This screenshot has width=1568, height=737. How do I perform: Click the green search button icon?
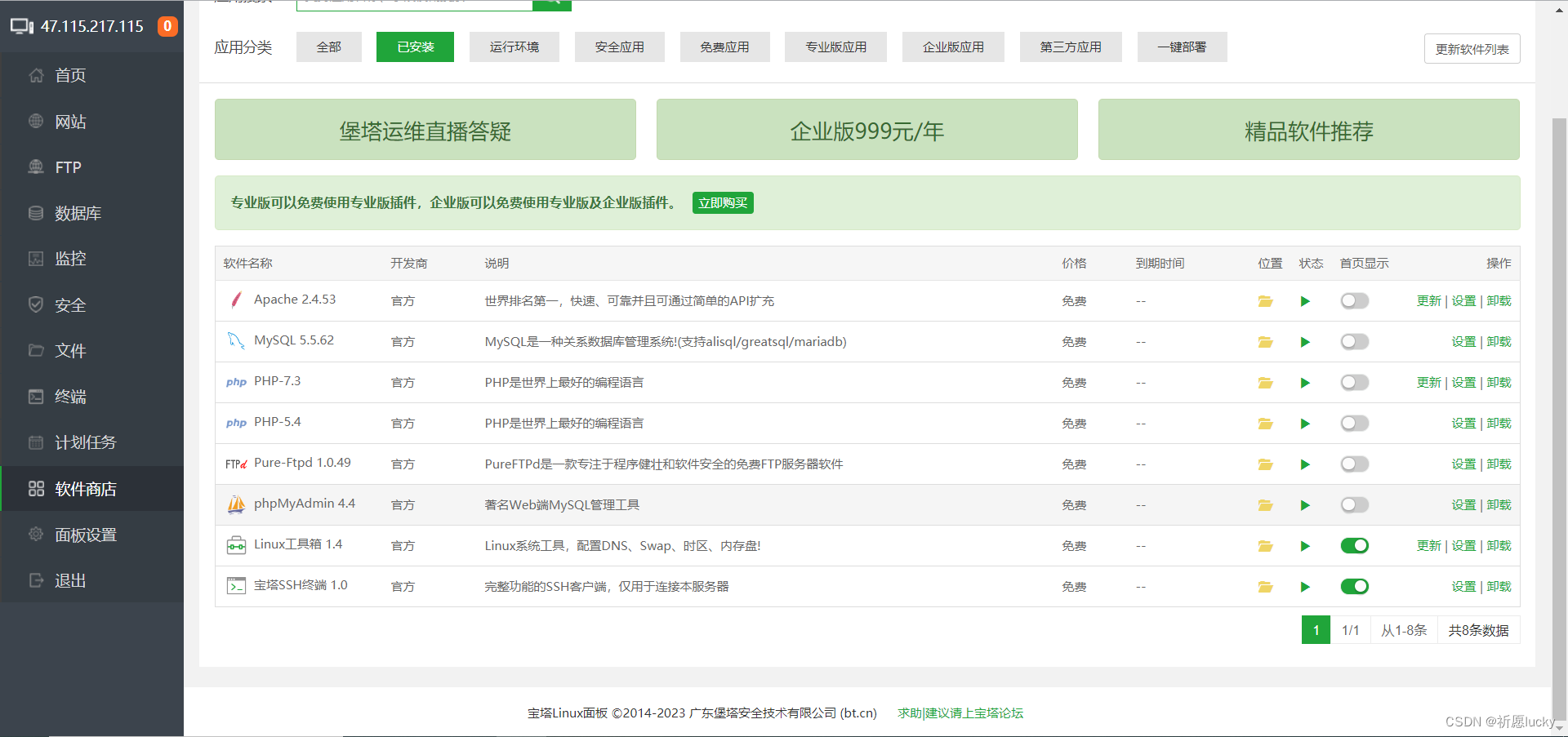tap(552, 3)
